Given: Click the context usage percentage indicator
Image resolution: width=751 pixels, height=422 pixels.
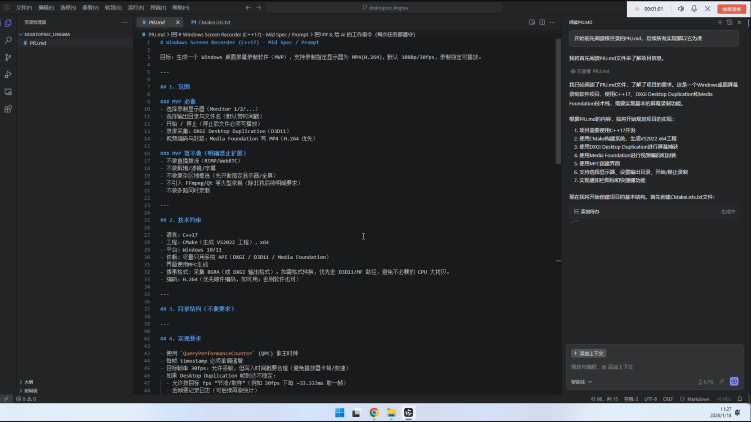Looking at the screenshot, I should [706, 382].
